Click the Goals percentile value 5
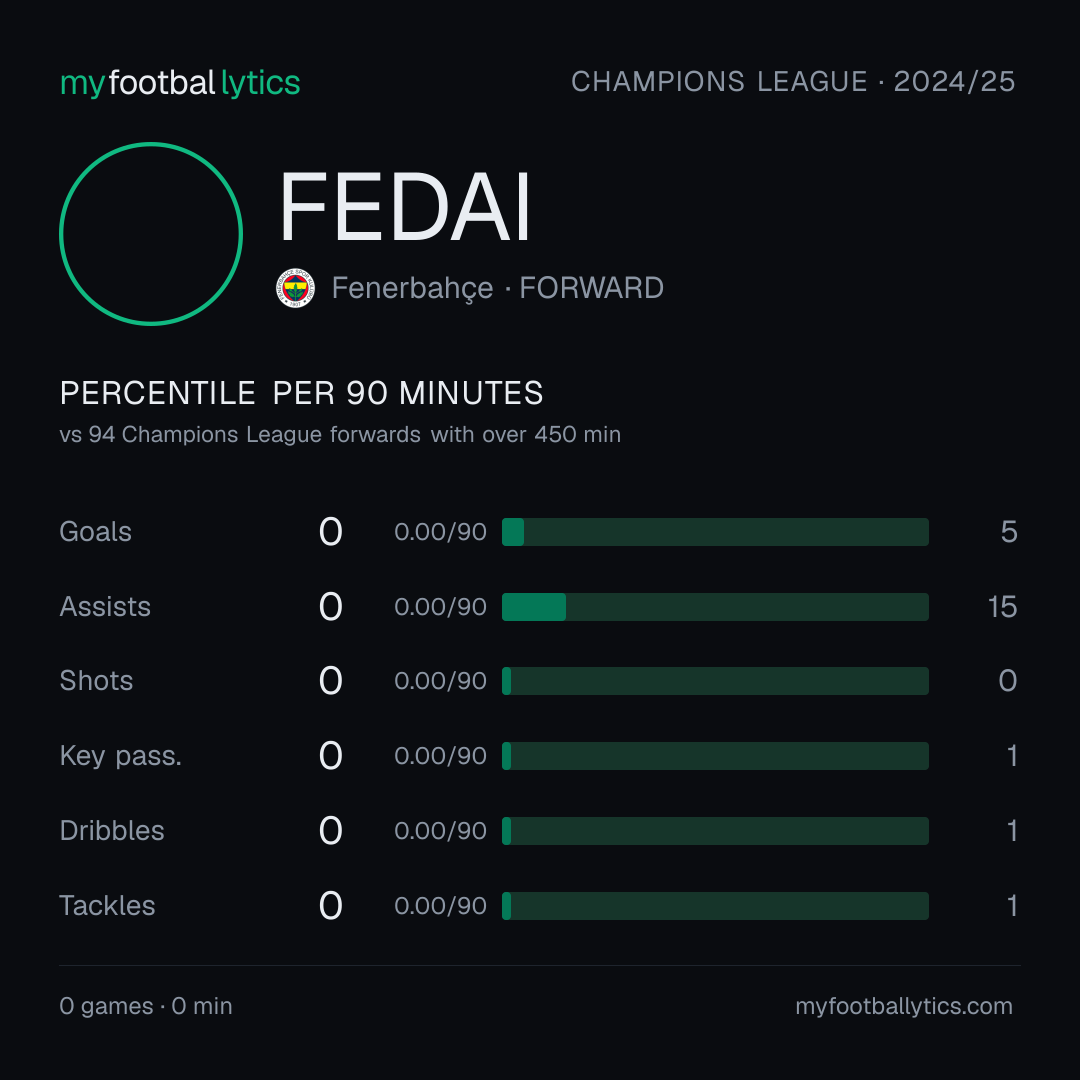This screenshot has width=1080, height=1080. click(1009, 532)
